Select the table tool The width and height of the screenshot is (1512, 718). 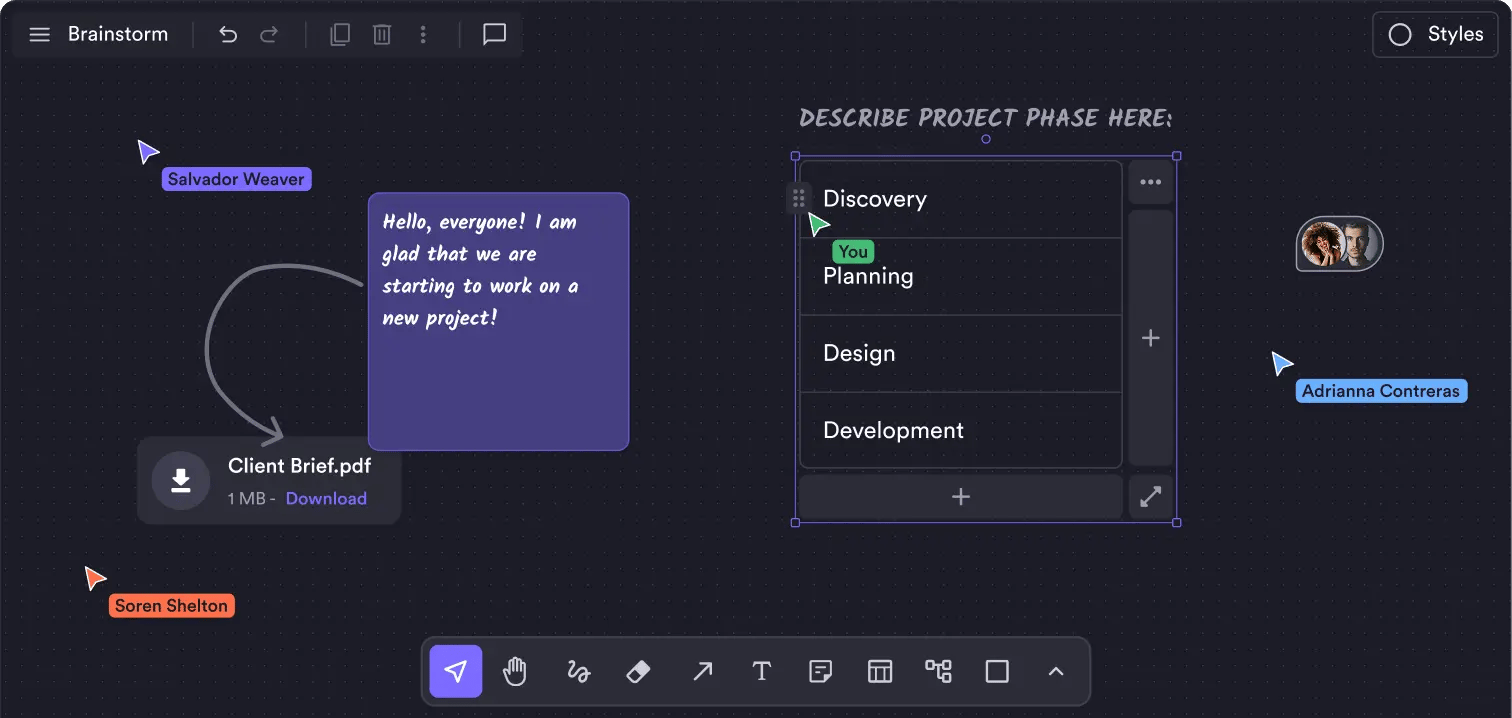coord(879,671)
